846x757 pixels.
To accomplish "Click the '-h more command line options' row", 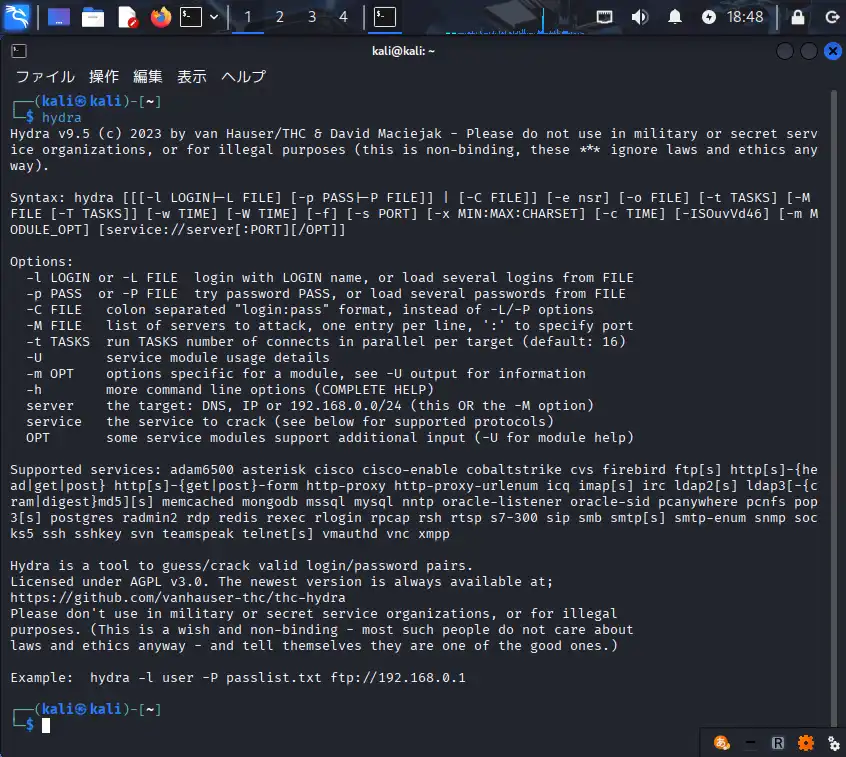I will pyautogui.click(x=230, y=390).
